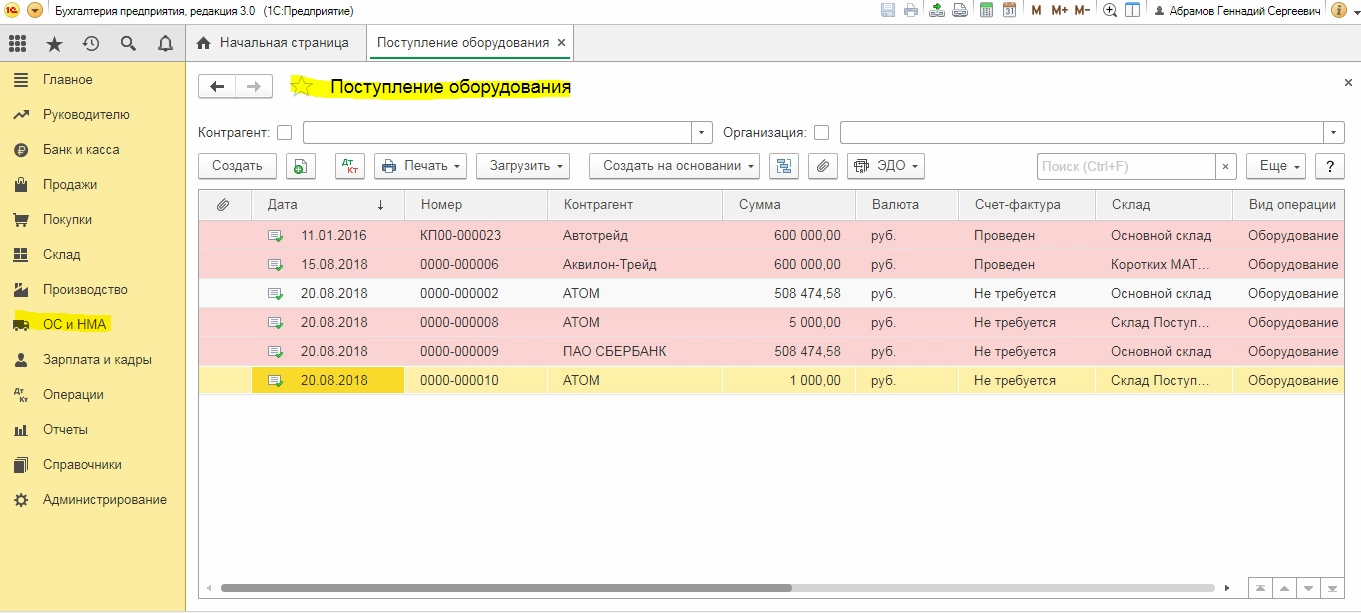1361x613 pixels.
Task: Click the paperclip attachments toolbar button
Action: coord(822,166)
